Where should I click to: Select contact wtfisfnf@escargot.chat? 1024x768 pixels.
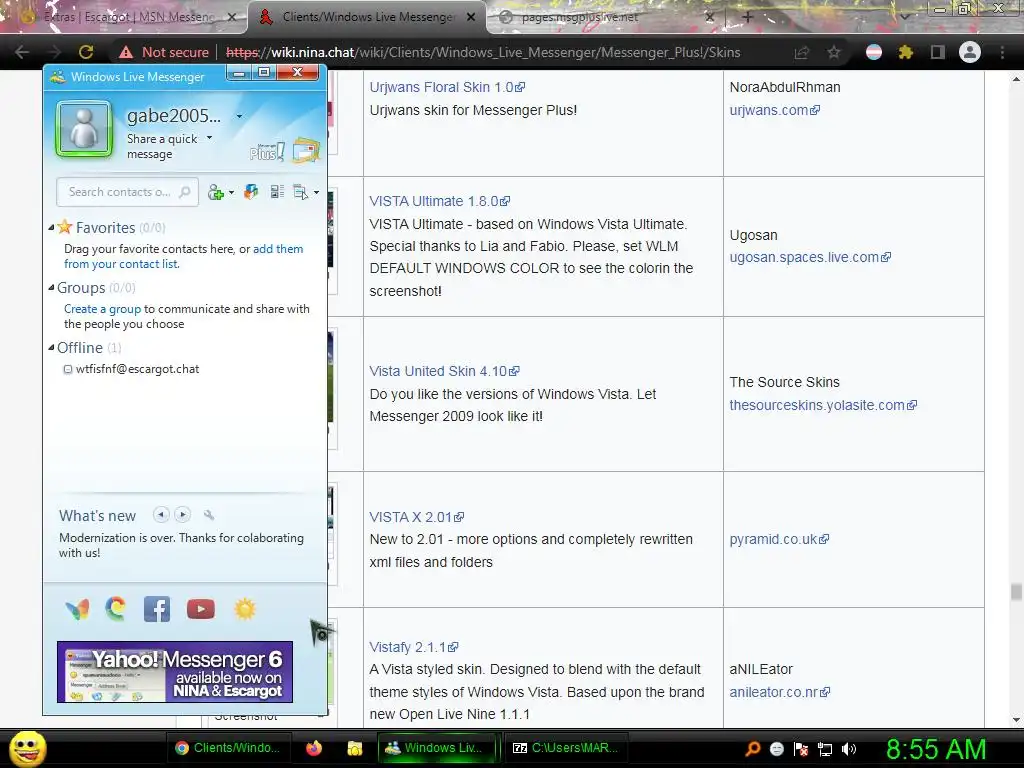click(137, 369)
